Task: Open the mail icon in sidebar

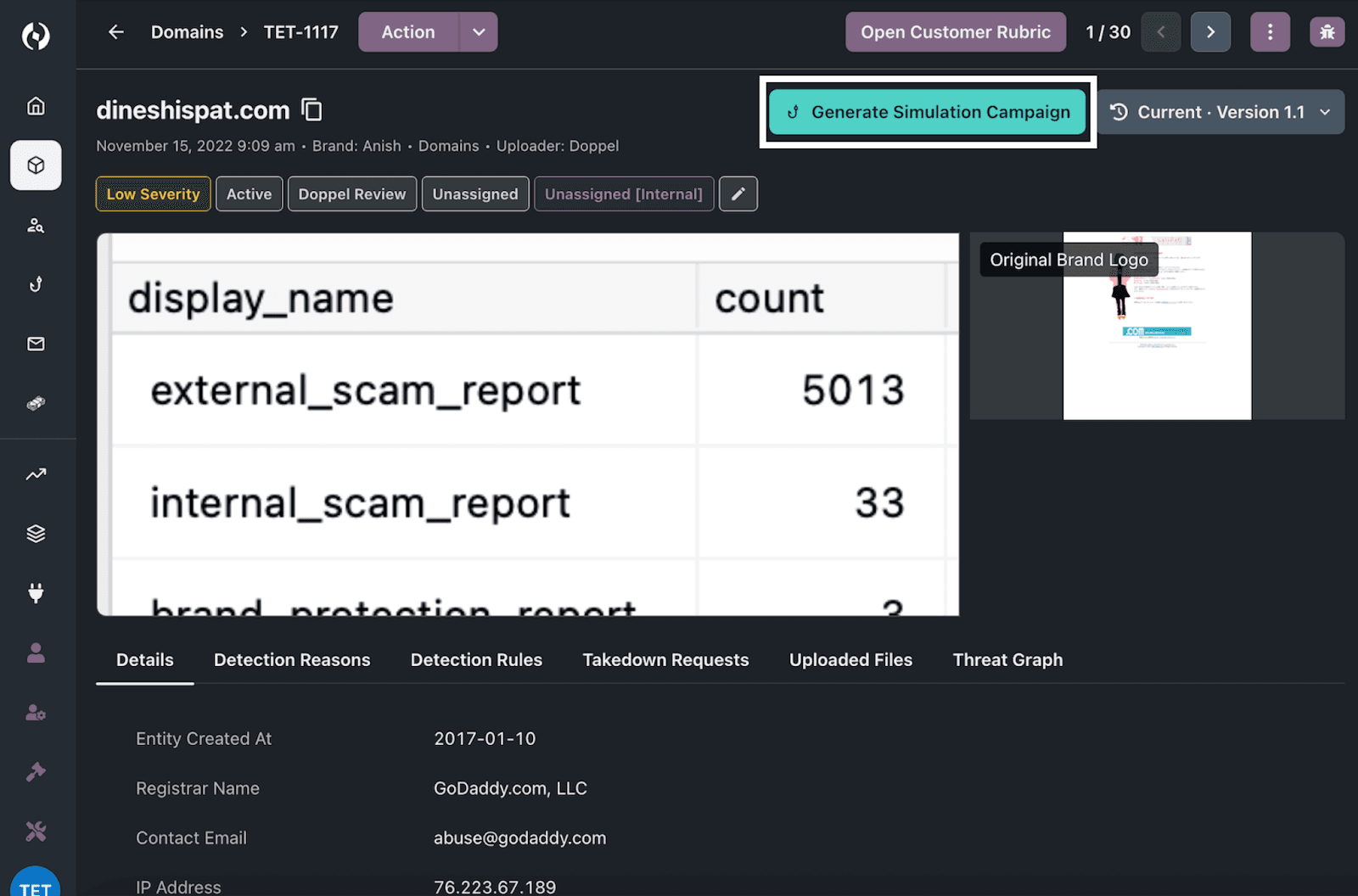Action: click(36, 344)
